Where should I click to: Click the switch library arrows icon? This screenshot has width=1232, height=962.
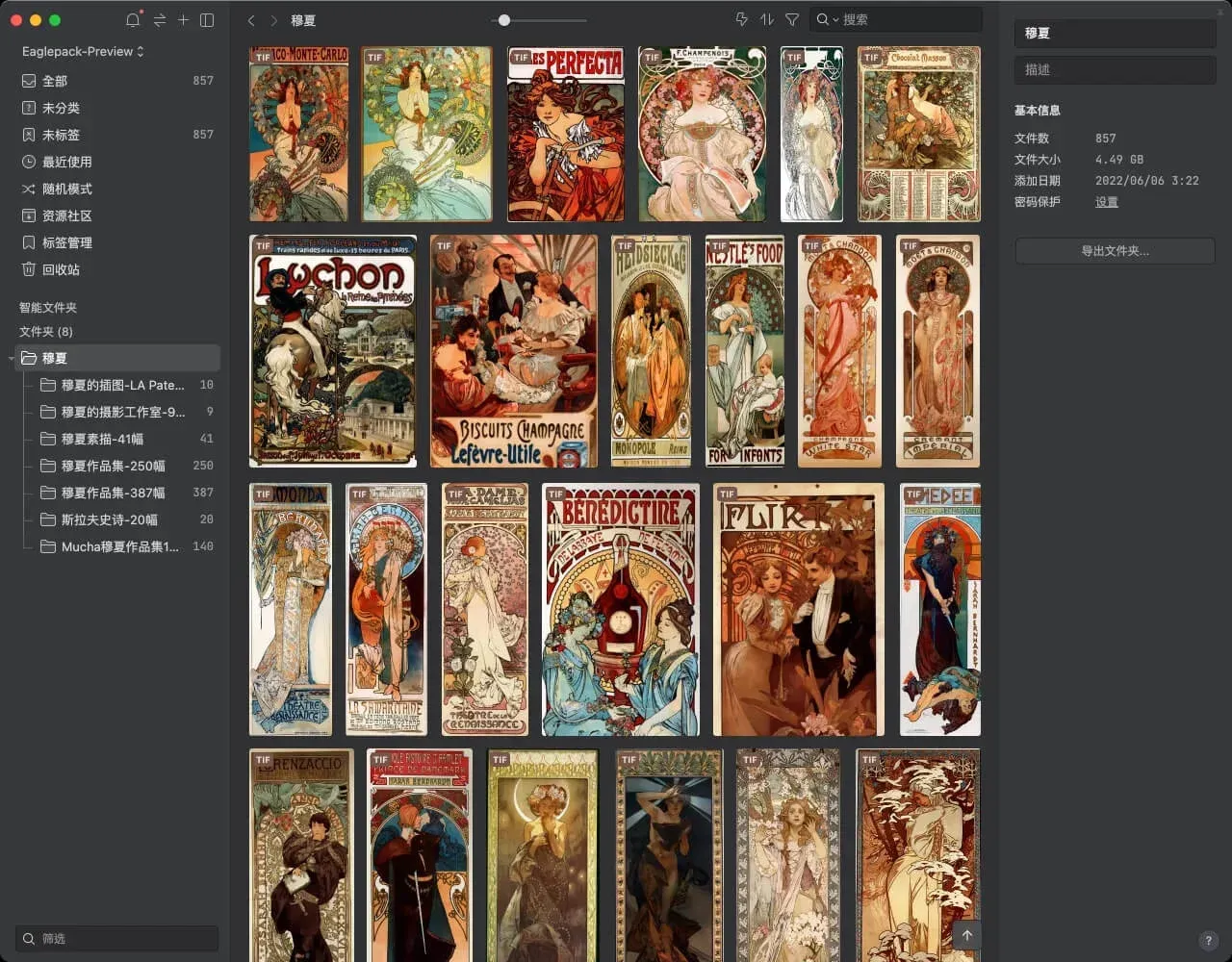tap(159, 20)
